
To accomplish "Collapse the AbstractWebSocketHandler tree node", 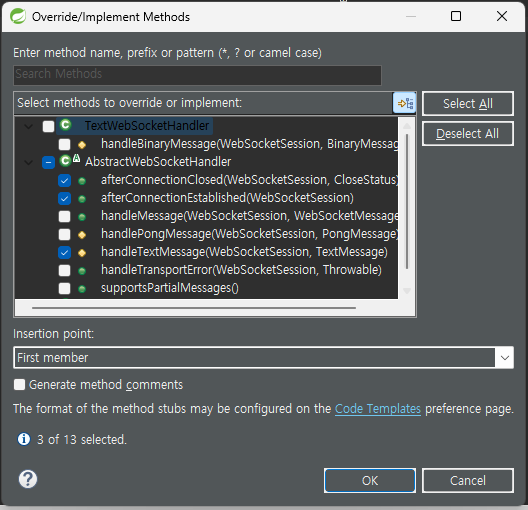I will click(29, 163).
